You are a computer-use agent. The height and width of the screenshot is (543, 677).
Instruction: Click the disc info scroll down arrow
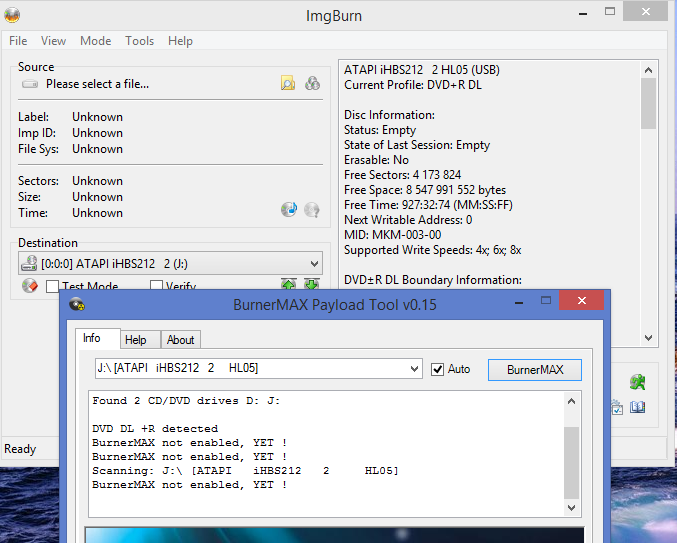(x=648, y=338)
